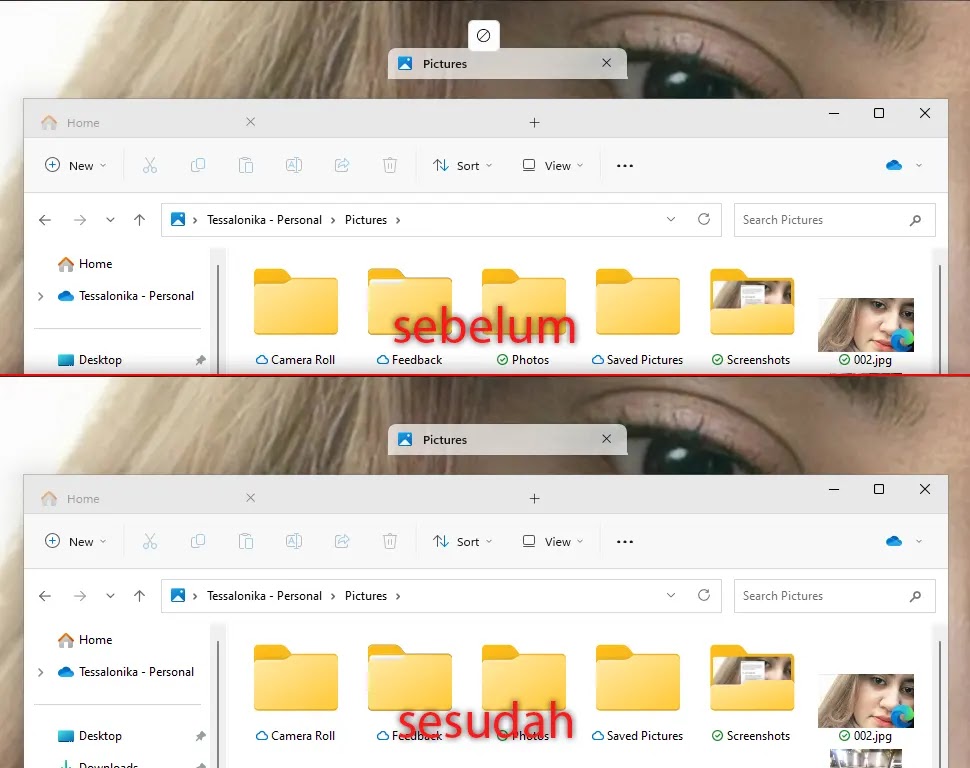
Task: Click Forward arrow in upper window
Action: pyautogui.click(x=80, y=220)
